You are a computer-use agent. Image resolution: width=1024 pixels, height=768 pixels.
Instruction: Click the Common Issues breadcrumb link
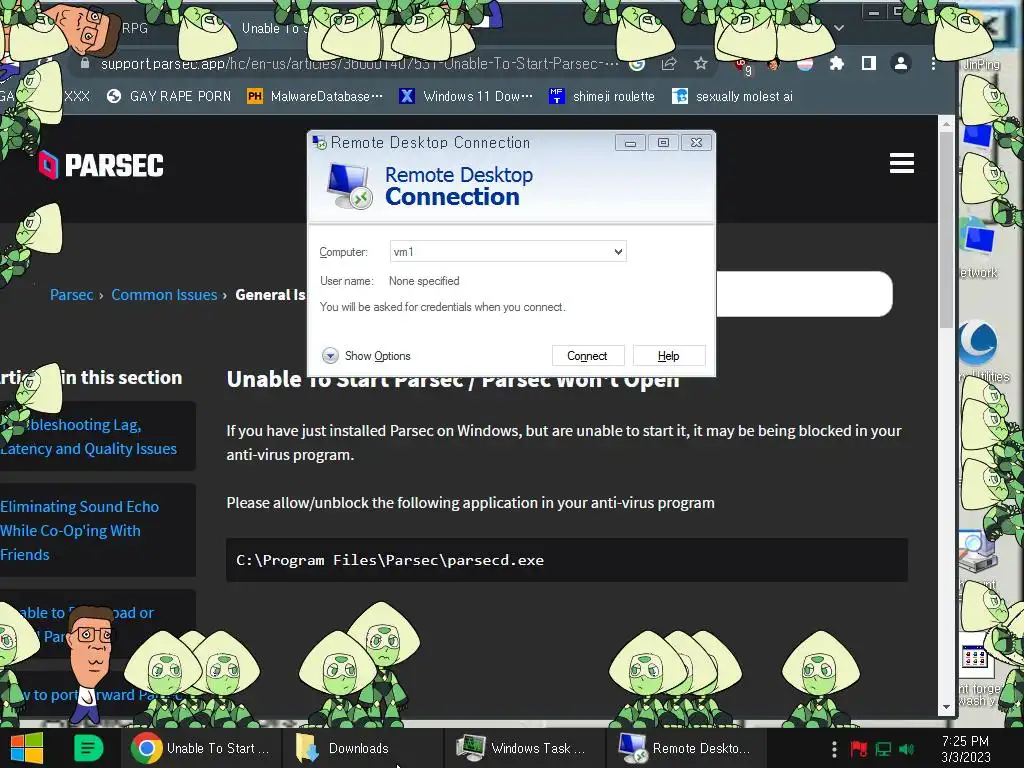tap(164, 295)
